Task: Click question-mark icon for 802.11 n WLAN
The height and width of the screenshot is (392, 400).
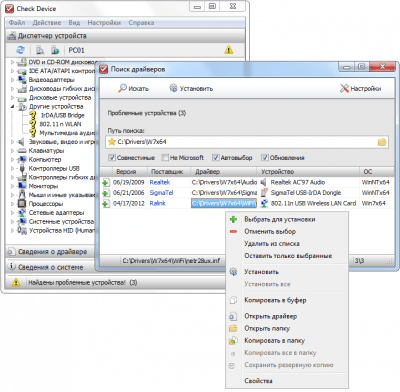Action: (x=33, y=124)
